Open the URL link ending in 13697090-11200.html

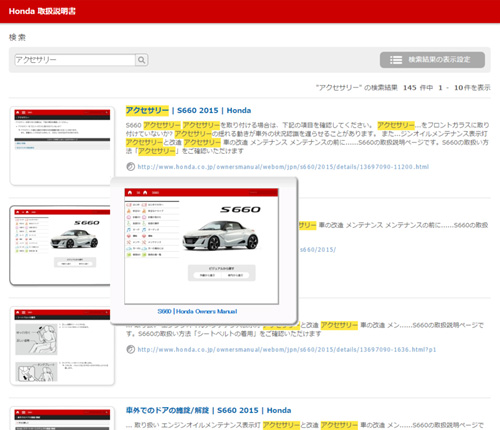(283, 167)
